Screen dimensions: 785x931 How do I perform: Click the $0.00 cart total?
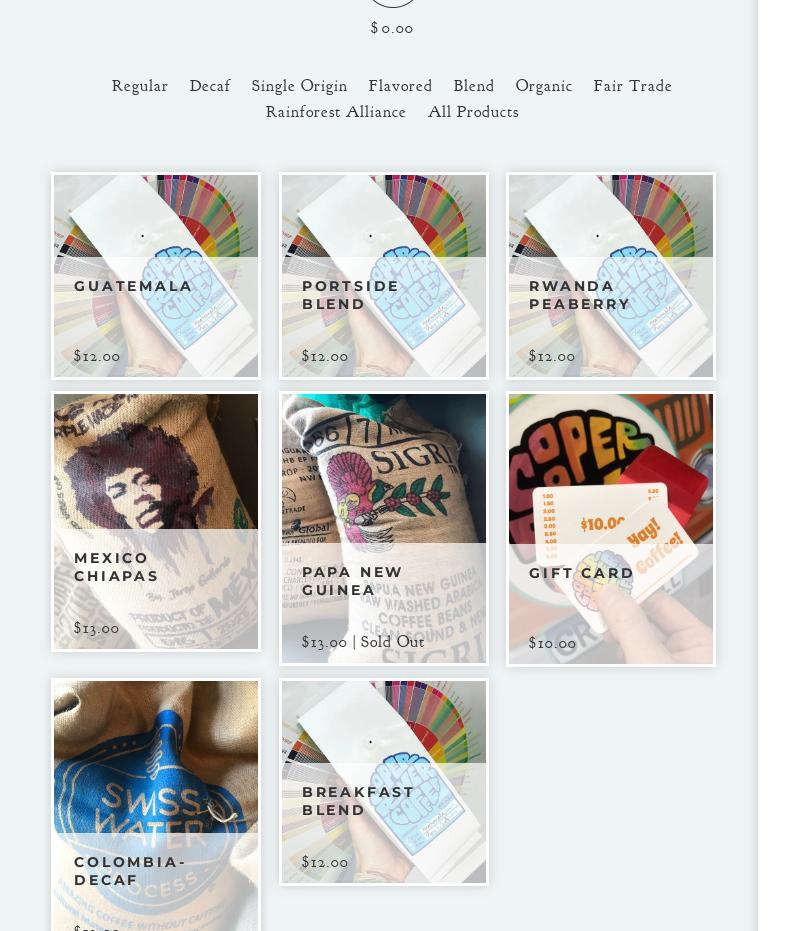point(392,28)
